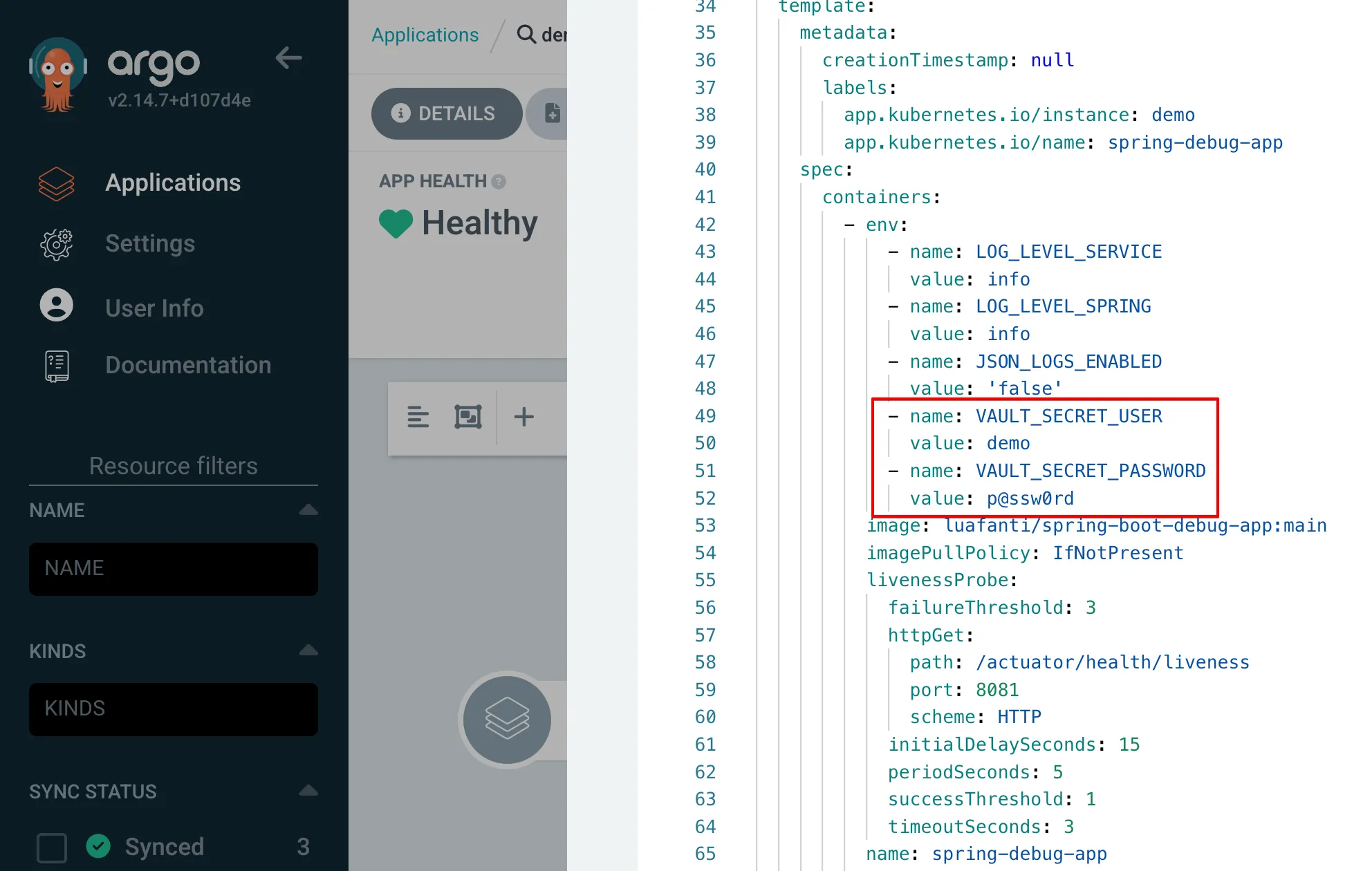1372x871 pixels.
Task: Click the VAULT_SECRET_PASSWORD name in the manifest
Action: (1091, 471)
